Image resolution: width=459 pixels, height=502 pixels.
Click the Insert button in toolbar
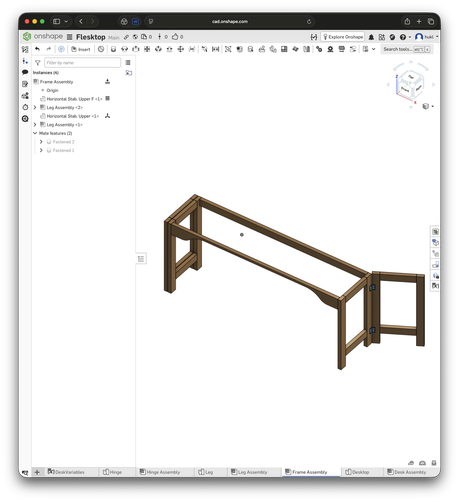click(81, 49)
